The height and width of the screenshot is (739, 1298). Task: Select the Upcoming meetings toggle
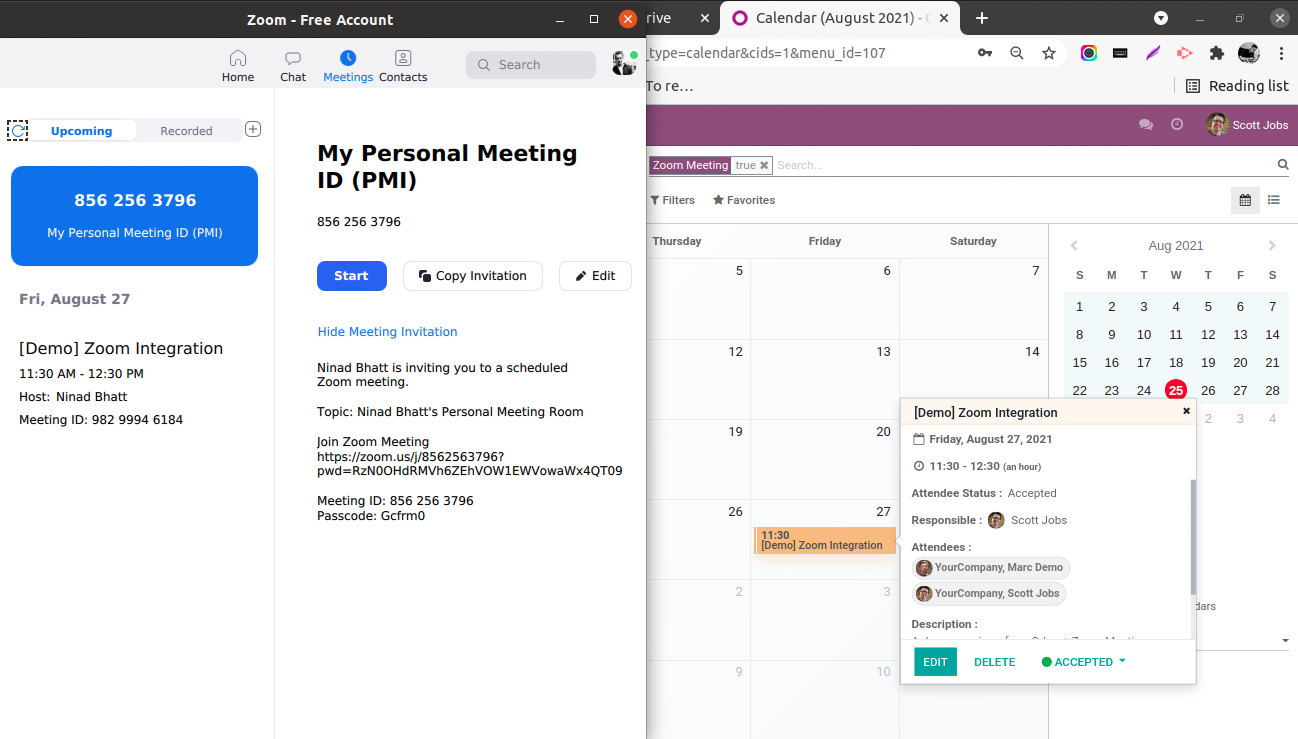(82, 131)
